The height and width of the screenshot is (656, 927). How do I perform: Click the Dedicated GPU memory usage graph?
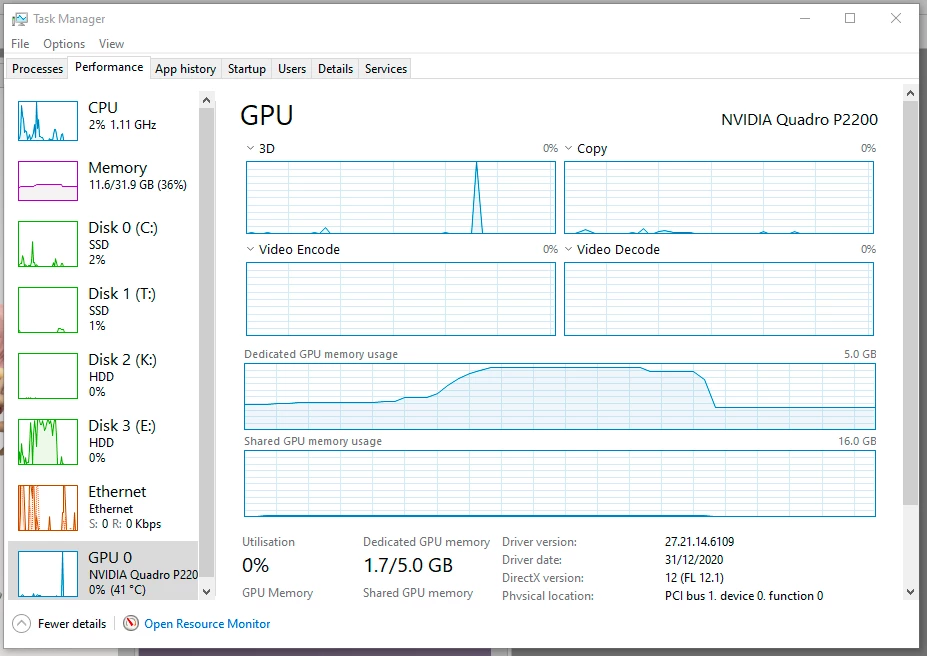point(560,396)
